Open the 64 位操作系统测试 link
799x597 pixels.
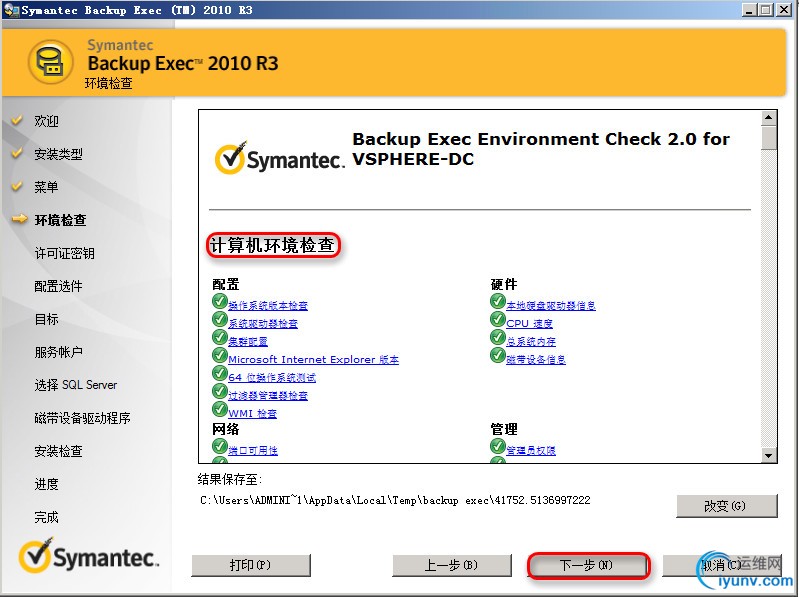(x=272, y=377)
